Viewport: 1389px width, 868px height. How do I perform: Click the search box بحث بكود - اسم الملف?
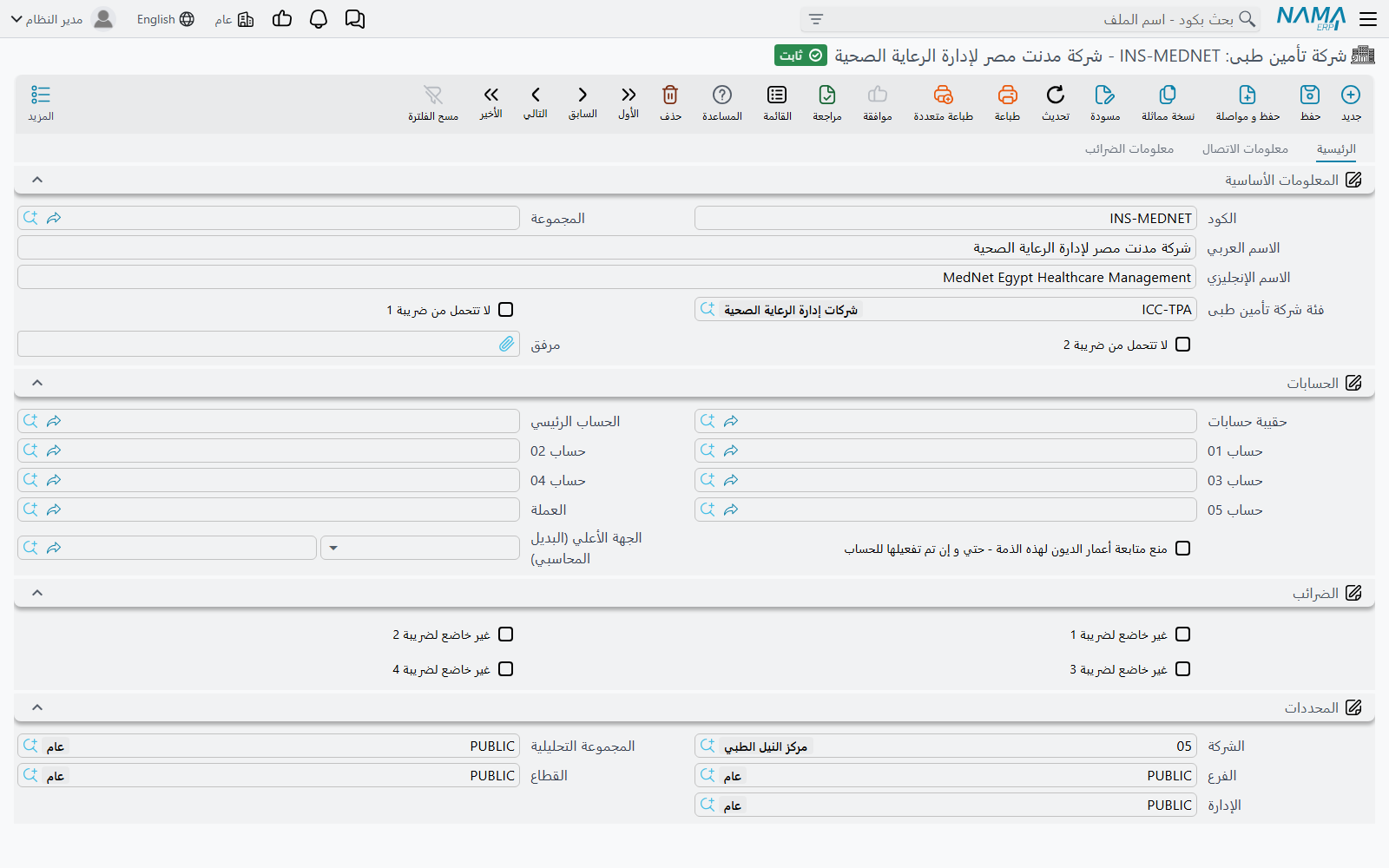[x=1030, y=19]
